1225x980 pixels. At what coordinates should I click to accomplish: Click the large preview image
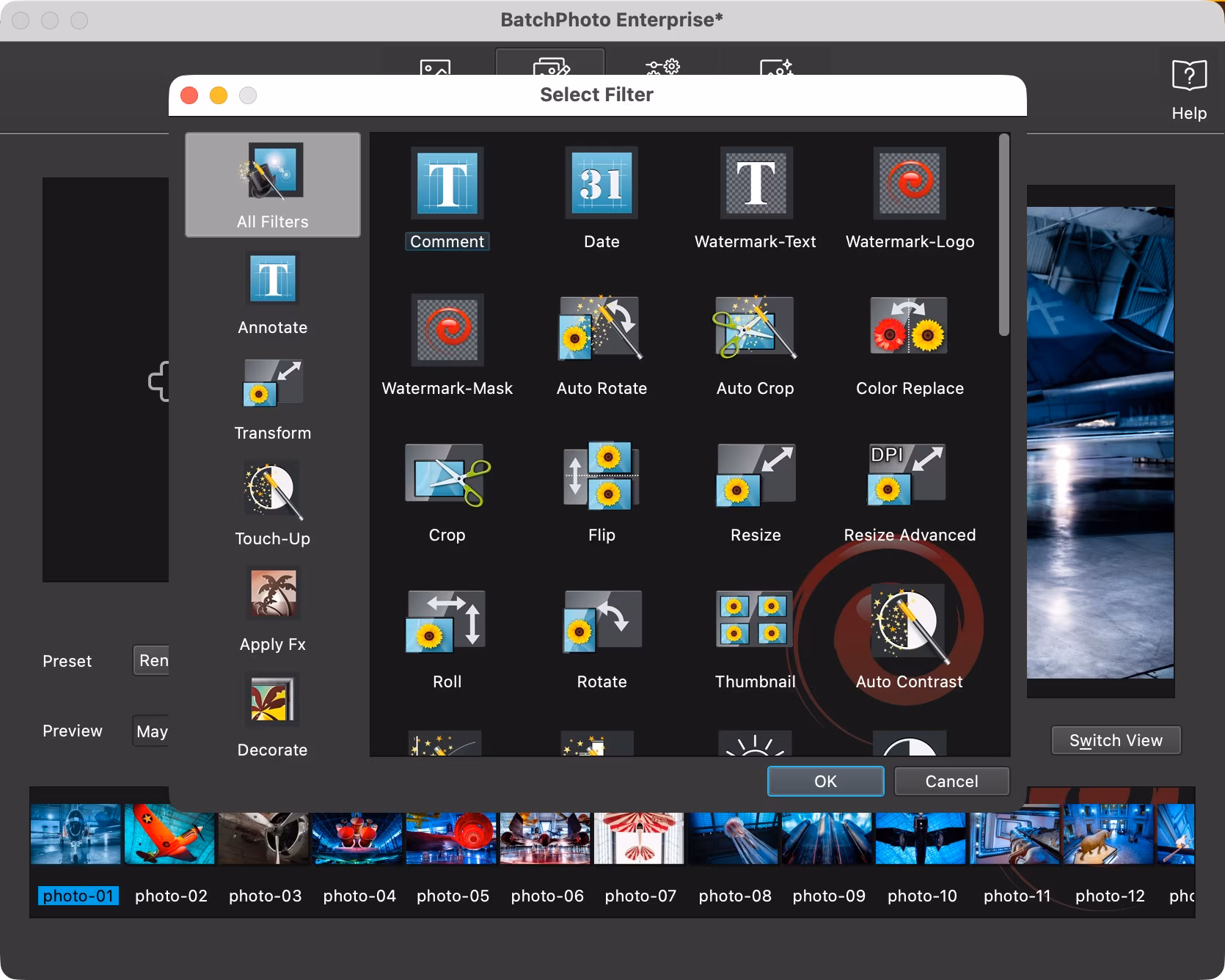(x=1100, y=442)
